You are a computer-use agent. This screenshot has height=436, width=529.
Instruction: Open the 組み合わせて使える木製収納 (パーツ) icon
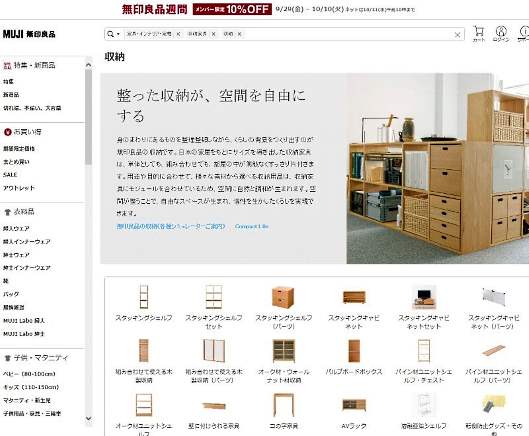(214, 351)
